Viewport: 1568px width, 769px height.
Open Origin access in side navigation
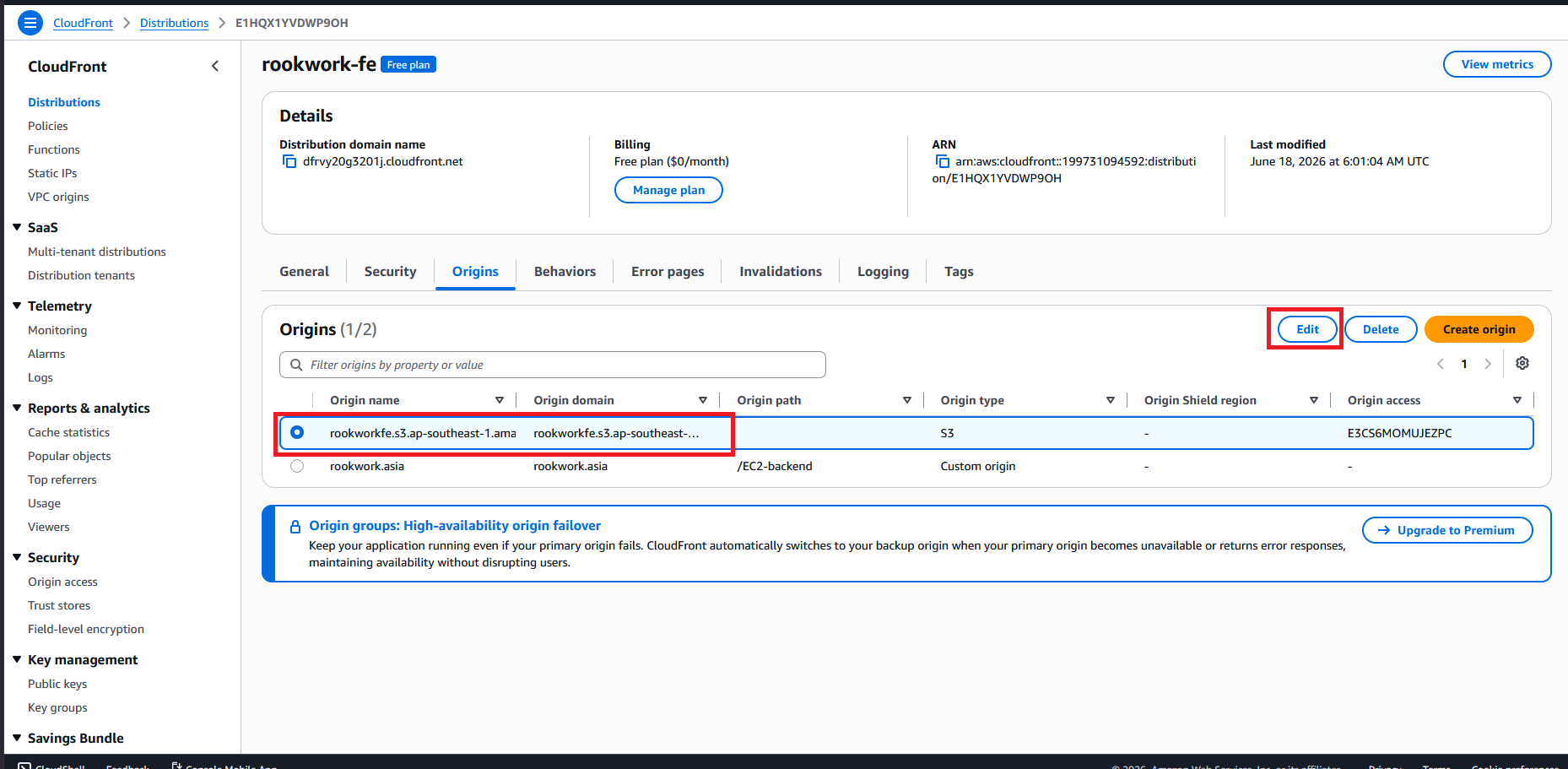point(62,582)
